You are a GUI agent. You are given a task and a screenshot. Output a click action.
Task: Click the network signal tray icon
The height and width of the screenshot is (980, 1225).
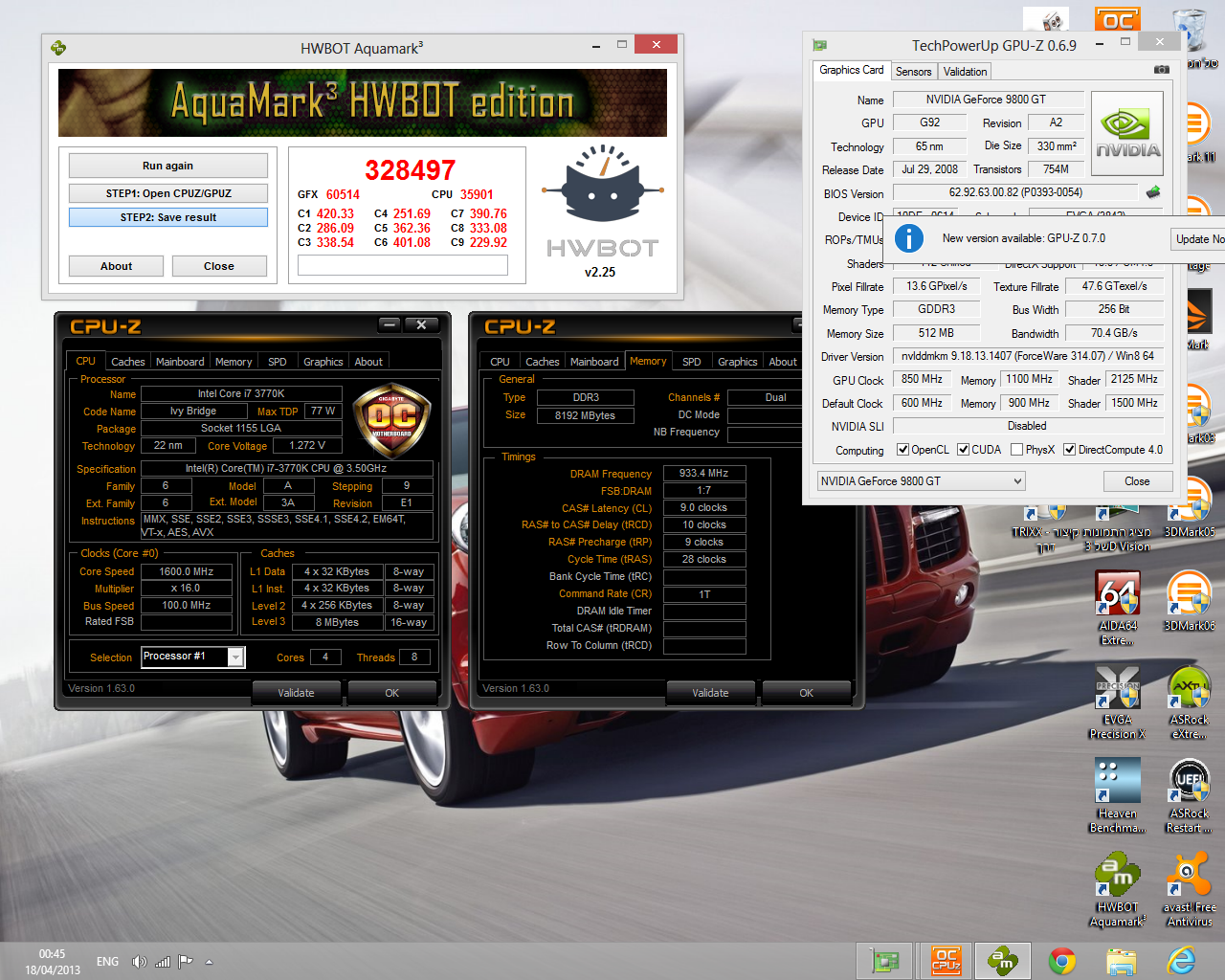163,962
